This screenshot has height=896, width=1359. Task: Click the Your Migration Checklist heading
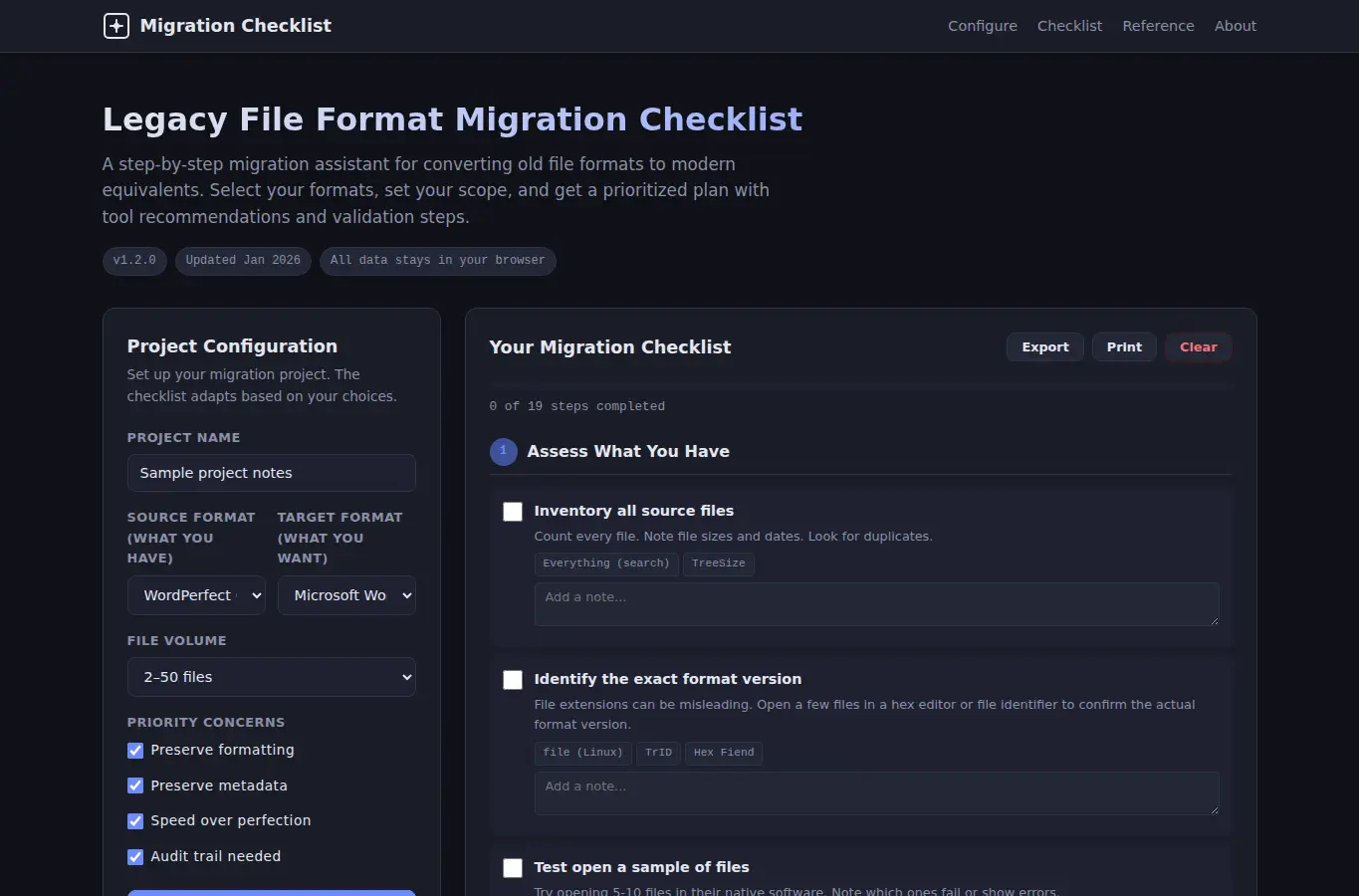pos(610,347)
